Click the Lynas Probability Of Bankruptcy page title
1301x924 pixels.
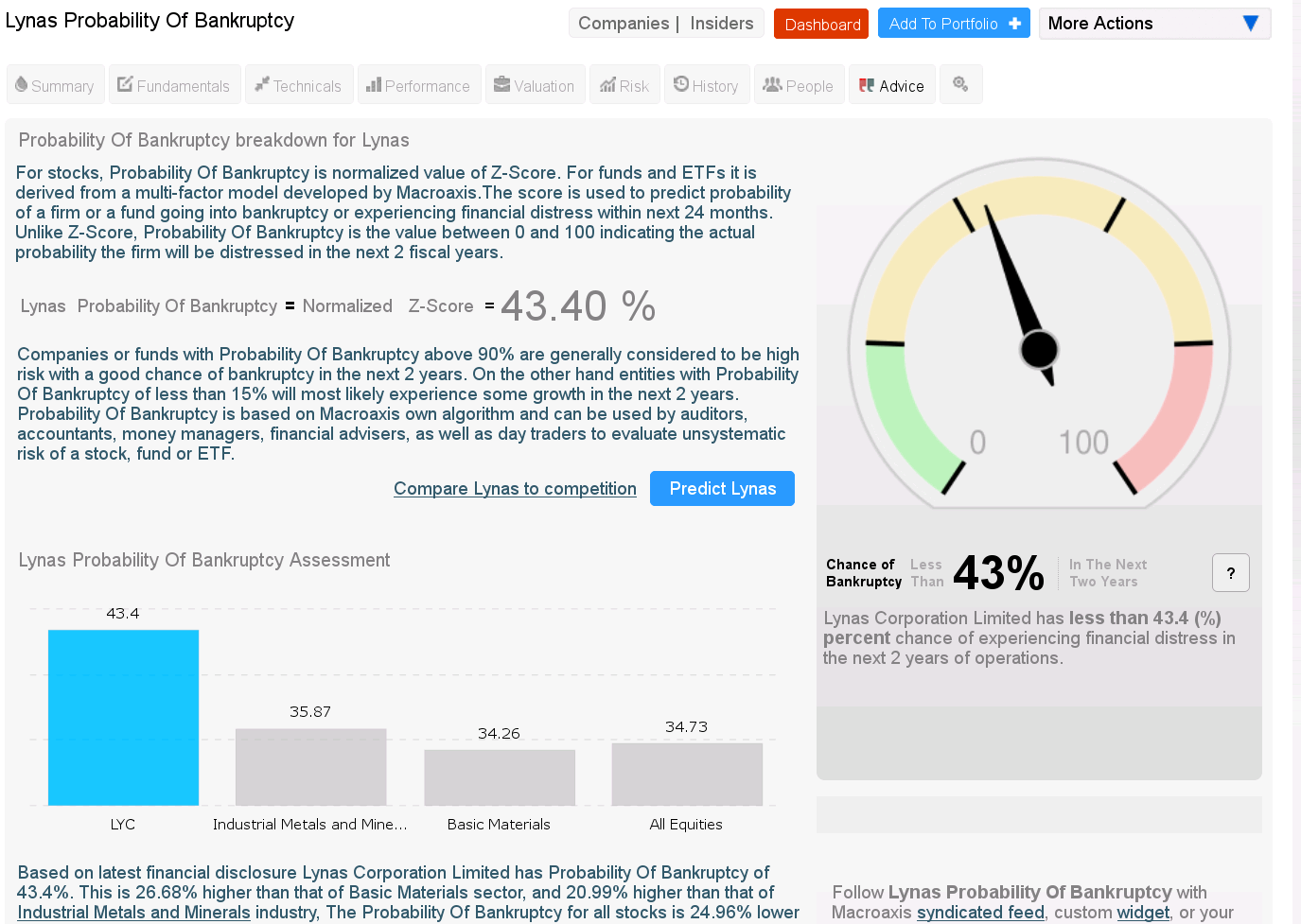(149, 21)
